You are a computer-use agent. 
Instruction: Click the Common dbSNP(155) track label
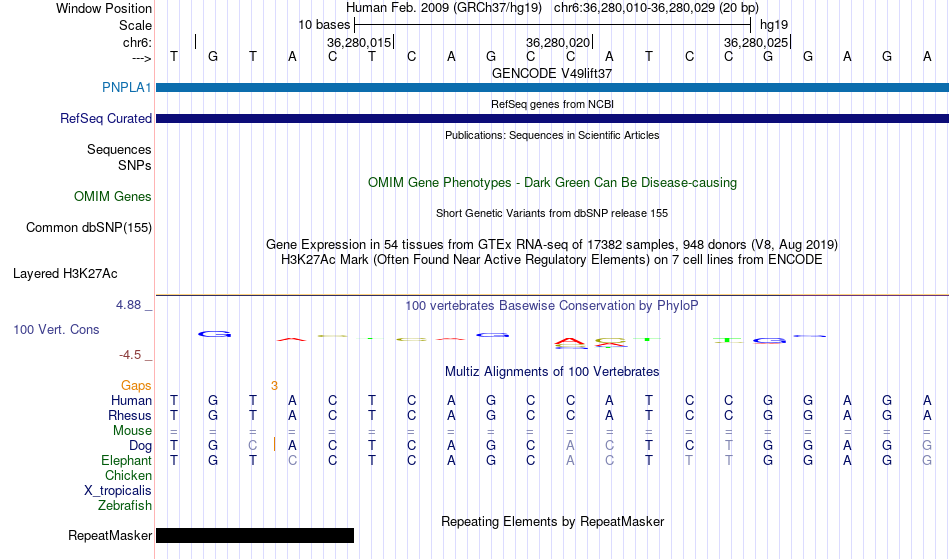pyautogui.click(x=89, y=227)
